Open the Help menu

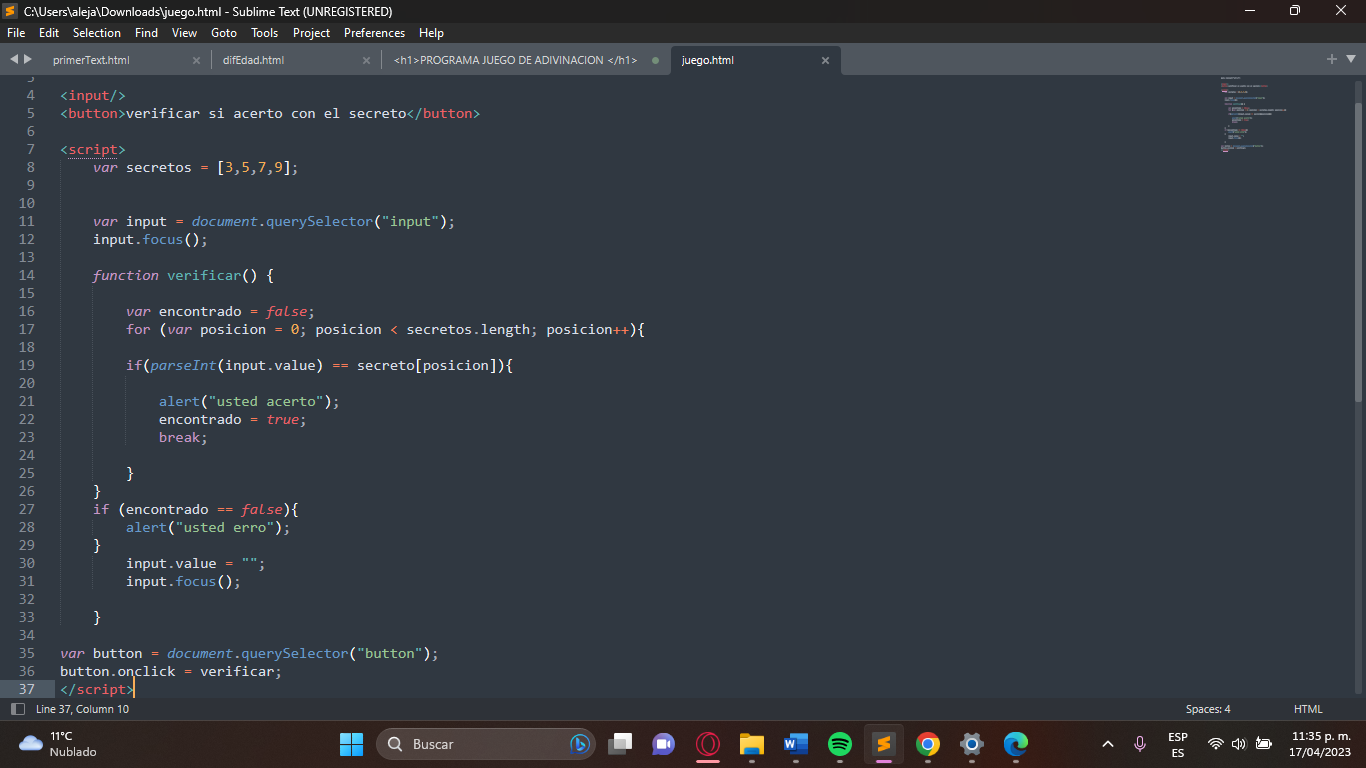point(432,33)
